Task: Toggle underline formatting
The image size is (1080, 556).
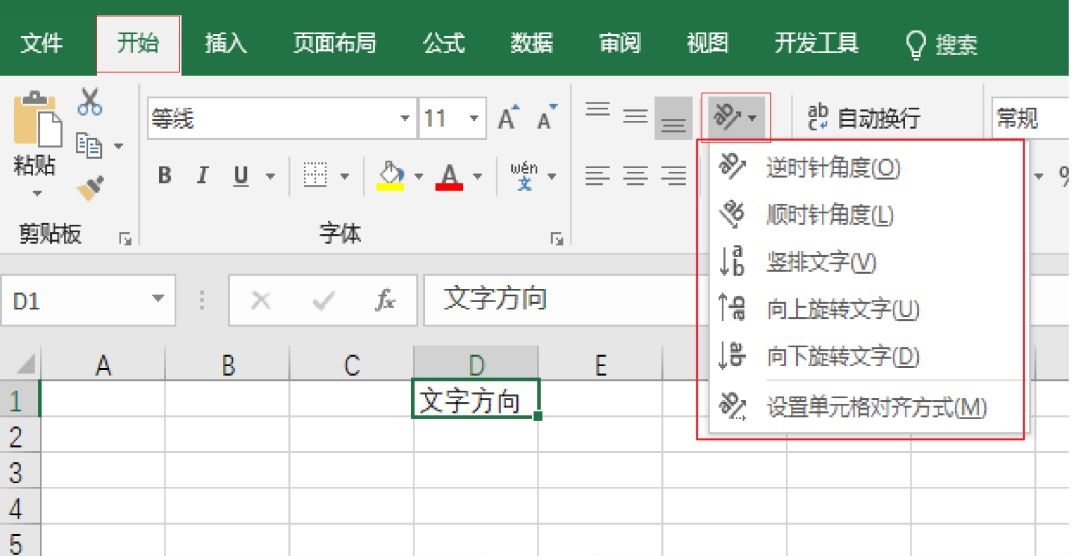Action: [240, 176]
